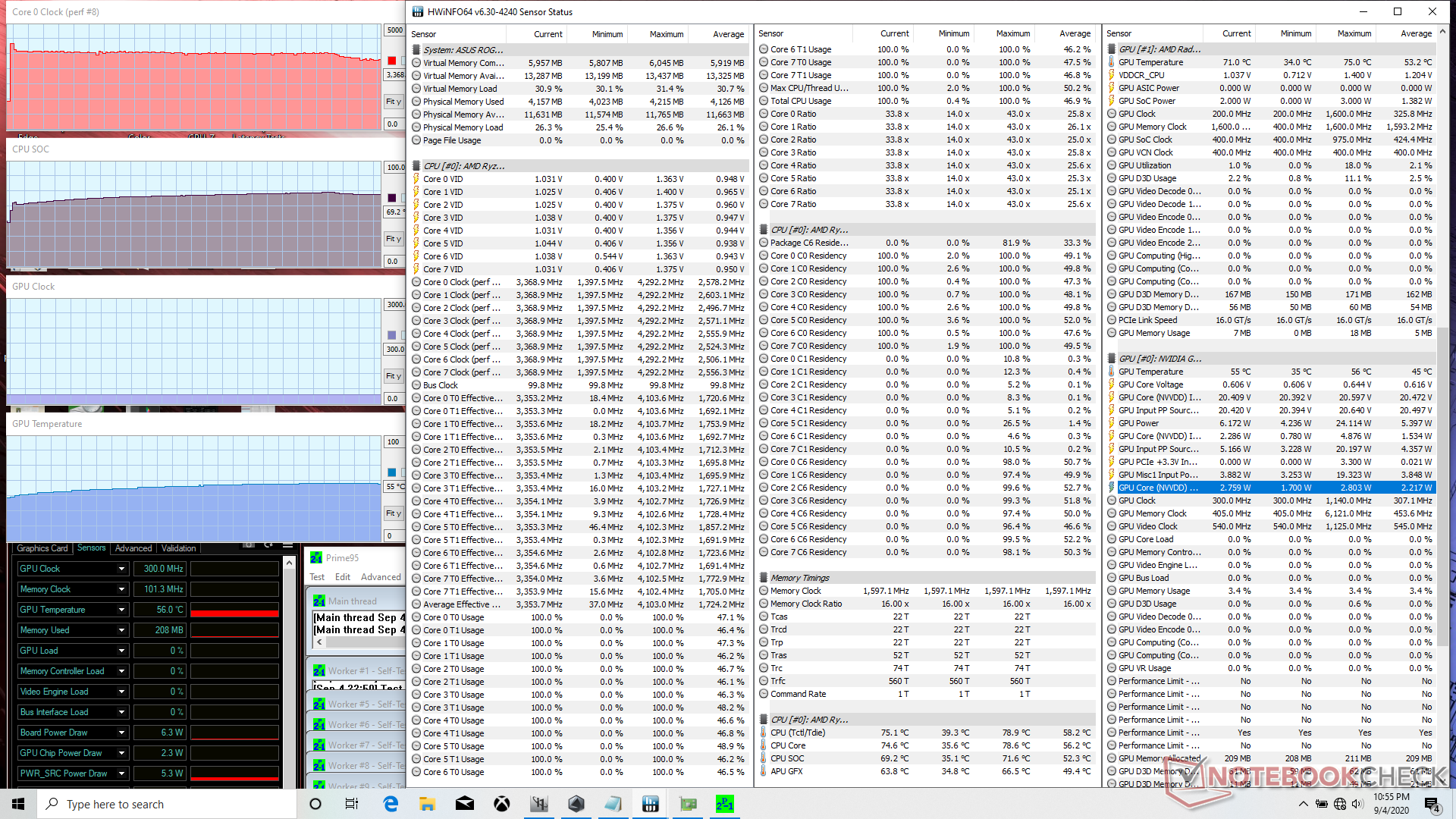Switch to the Graphics Card tab
1456x819 pixels.
coord(42,548)
